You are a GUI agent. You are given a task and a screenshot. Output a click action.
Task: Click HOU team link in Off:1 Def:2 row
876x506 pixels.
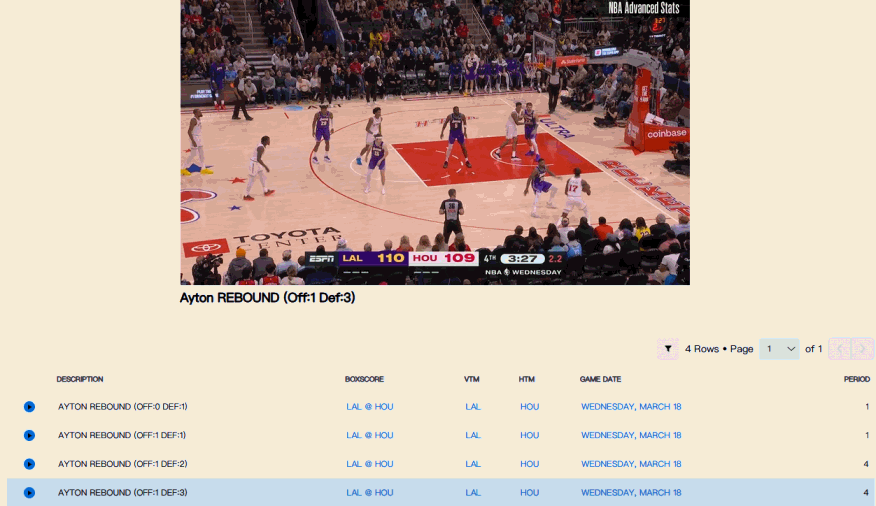pyautogui.click(x=530, y=464)
